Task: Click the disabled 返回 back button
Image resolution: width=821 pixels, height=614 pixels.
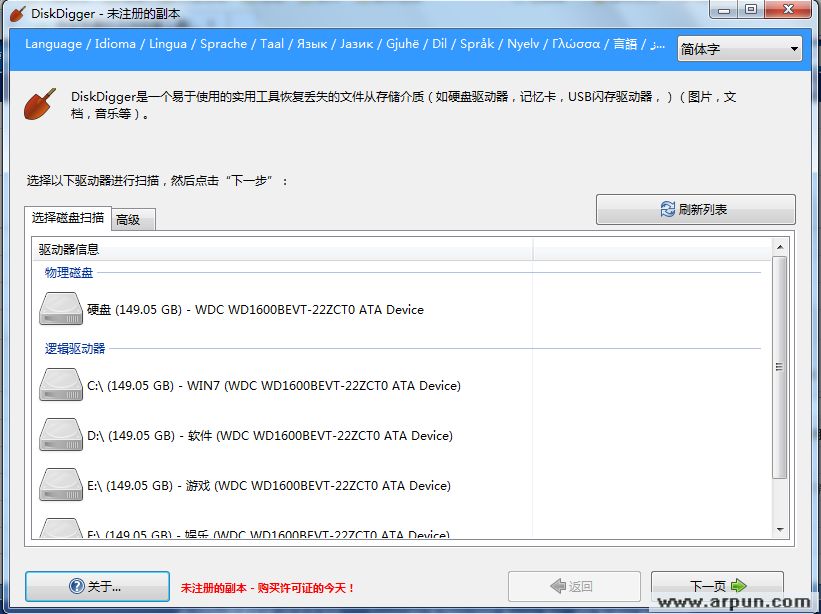Action: (574, 586)
